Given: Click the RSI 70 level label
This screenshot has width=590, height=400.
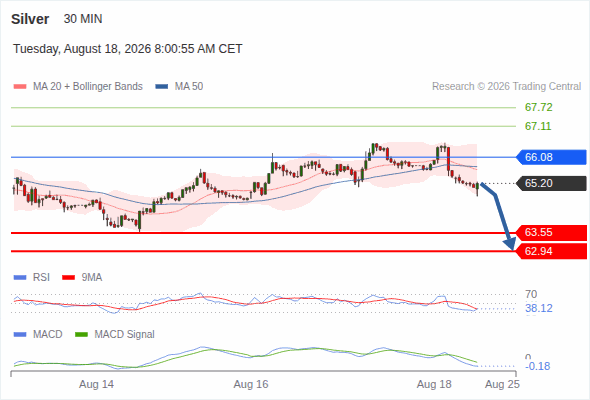Looking at the screenshot, I should (531, 294).
